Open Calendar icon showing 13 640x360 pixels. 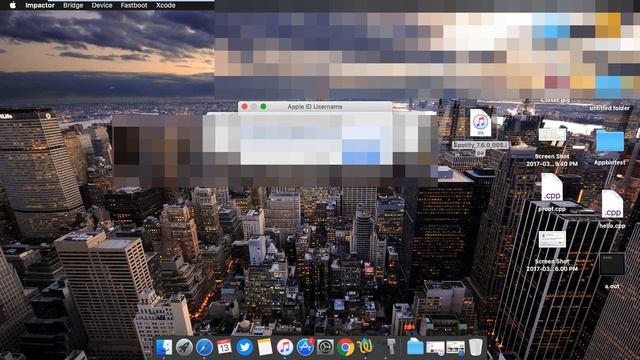[x=224, y=347]
